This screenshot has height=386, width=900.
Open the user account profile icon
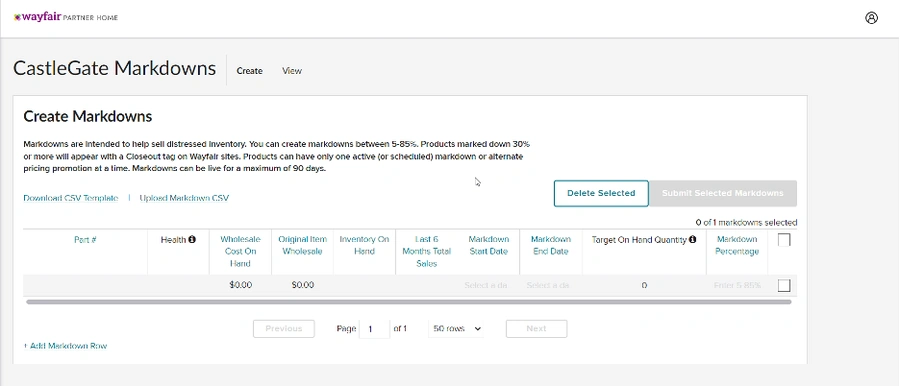coord(871,18)
